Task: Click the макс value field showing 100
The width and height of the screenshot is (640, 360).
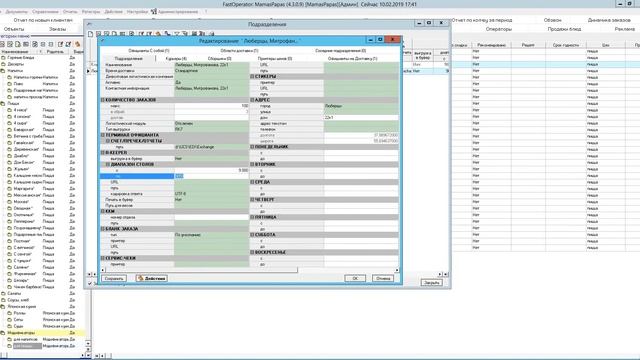Action: point(211,106)
